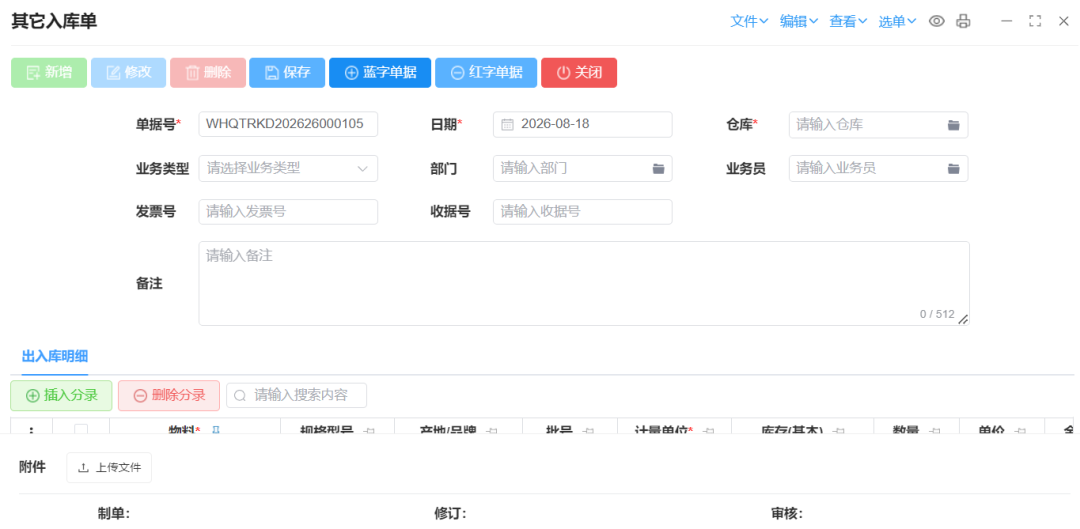Switch to the 出入库明细 tab
This screenshot has width=1080, height=529.
tap(55, 357)
